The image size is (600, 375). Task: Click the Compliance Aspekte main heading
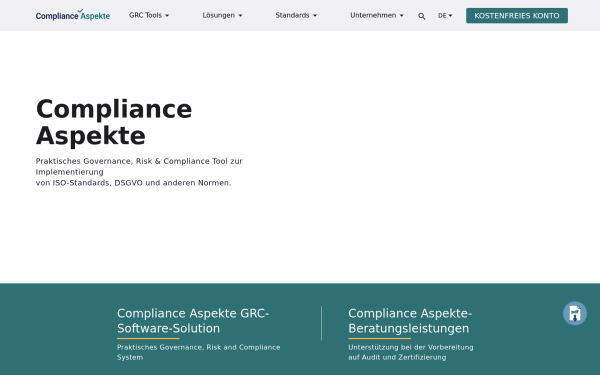[x=114, y=122]
